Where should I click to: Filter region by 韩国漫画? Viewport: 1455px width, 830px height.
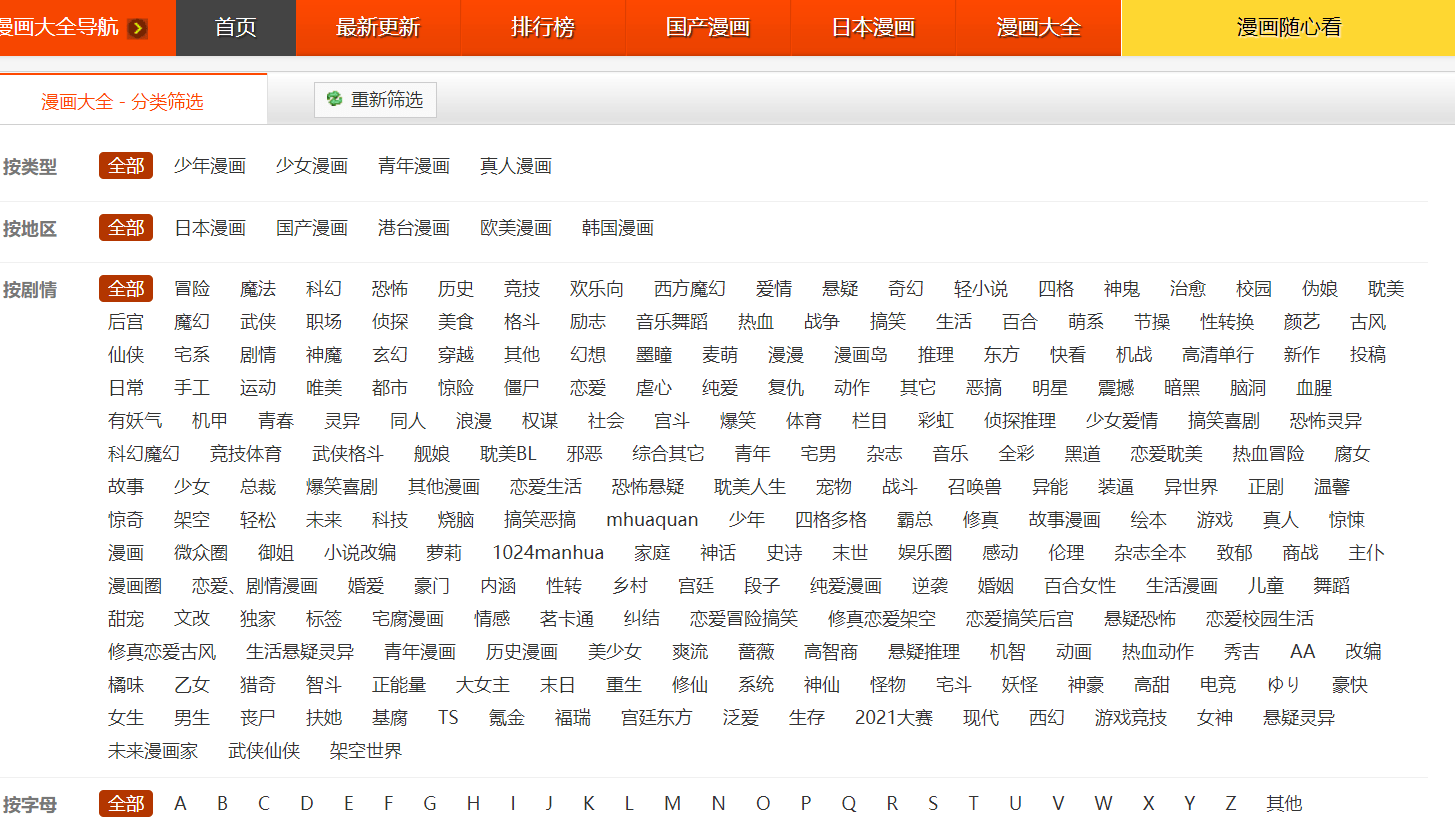pyautogui.click(x=617, y=228)
